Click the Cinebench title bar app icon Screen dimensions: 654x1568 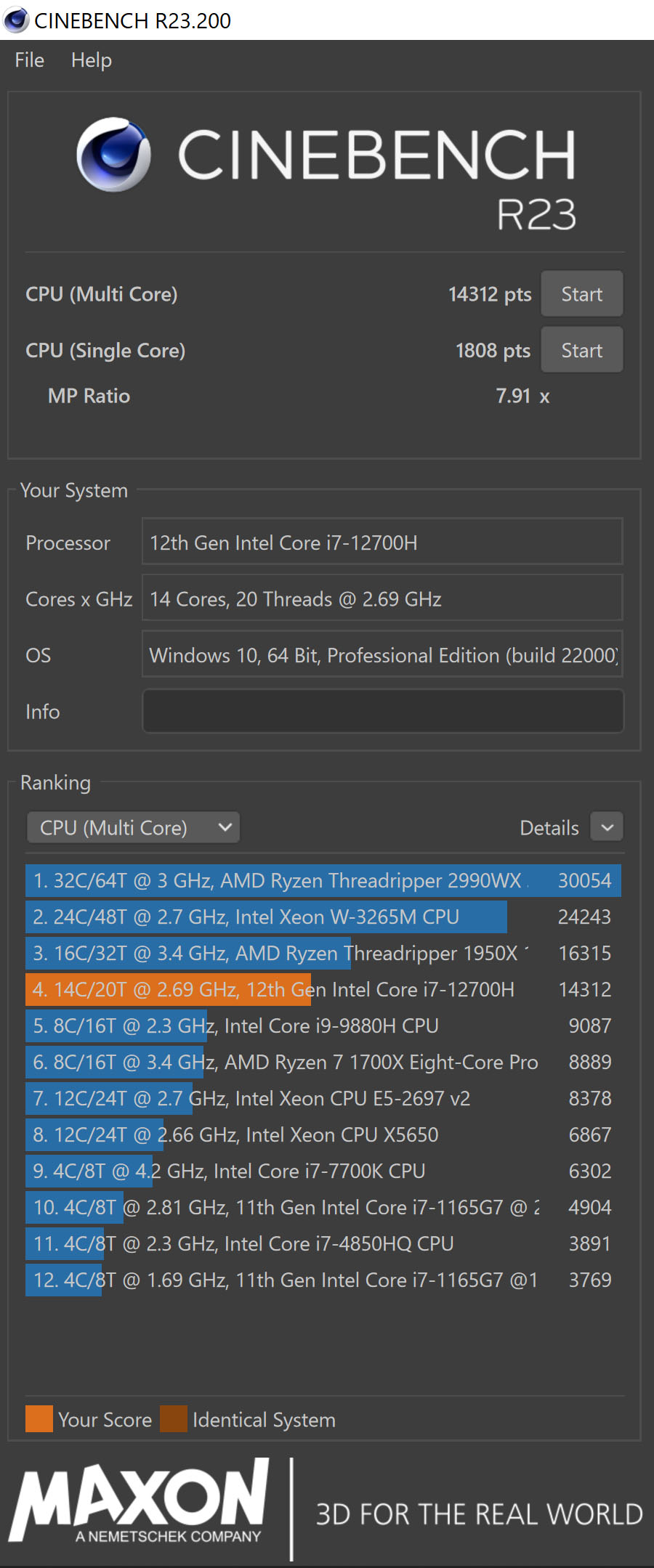point(16,20)
